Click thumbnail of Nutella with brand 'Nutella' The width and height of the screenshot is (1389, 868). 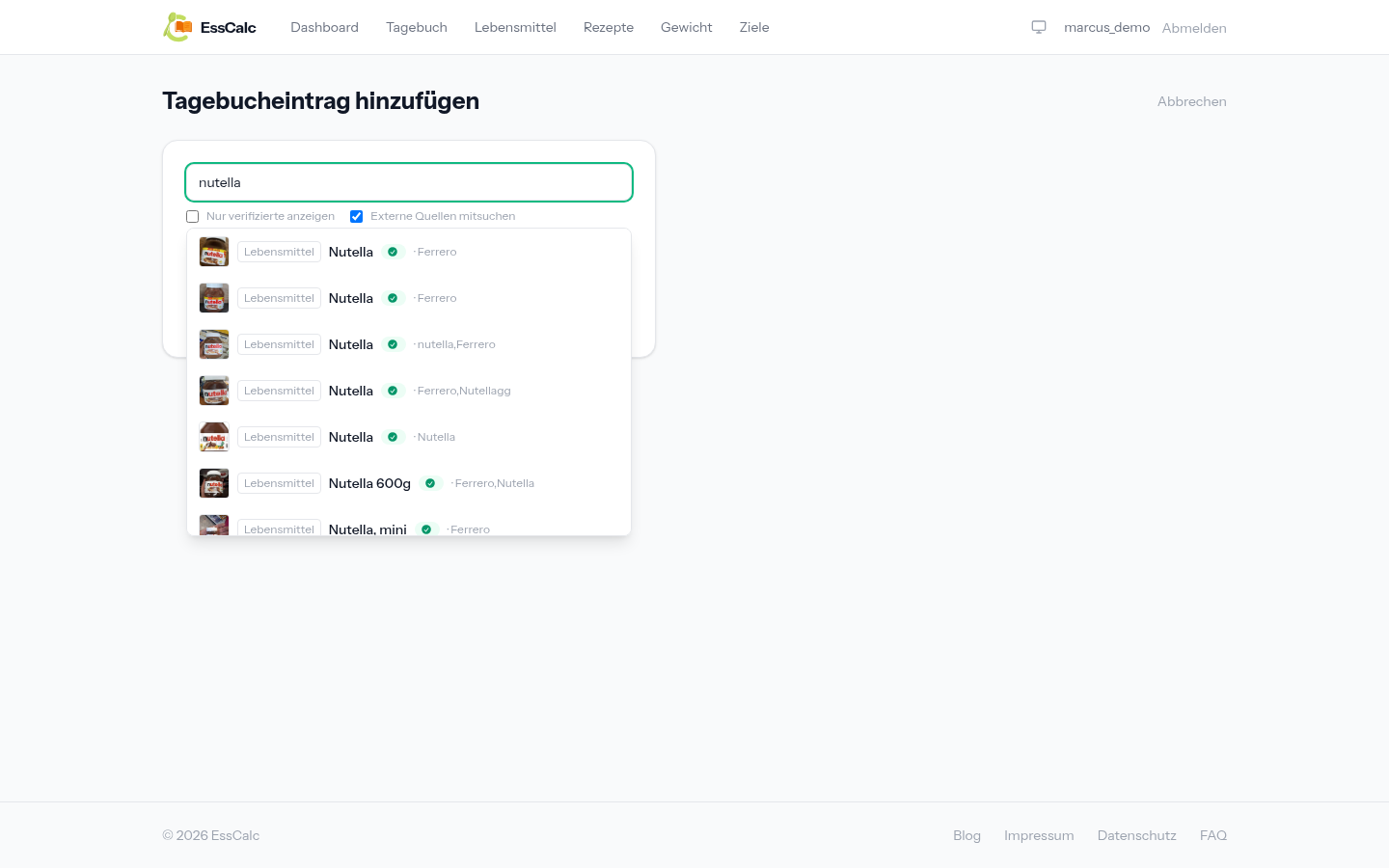pyautogui.click(x=214, y=437)
